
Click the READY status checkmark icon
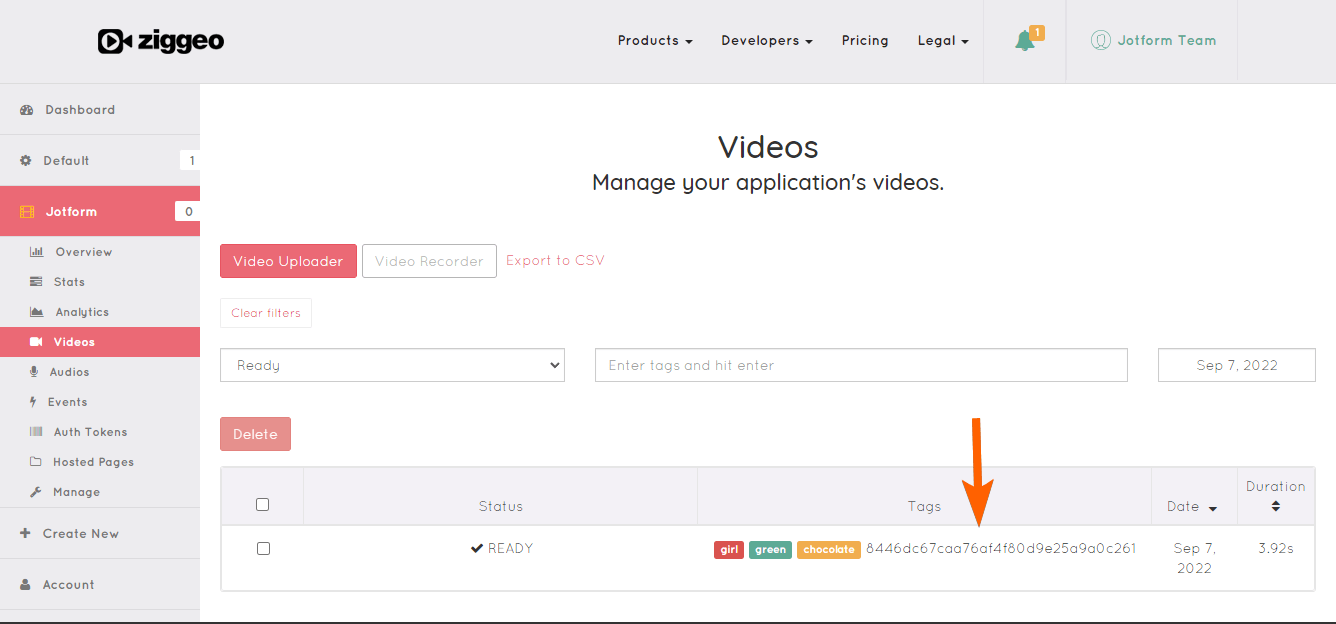(477, 549)
